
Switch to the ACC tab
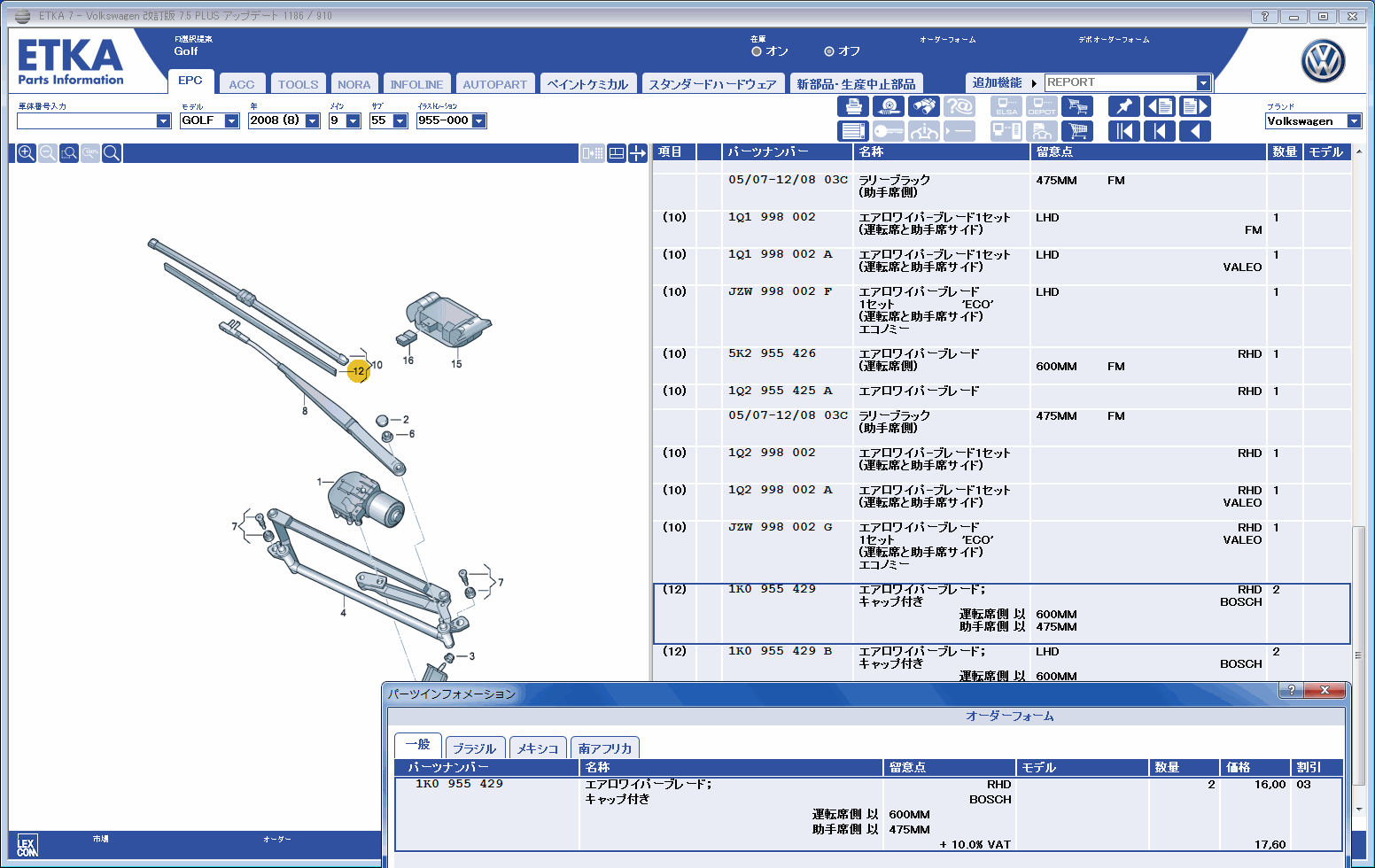[x=242, y=84]
